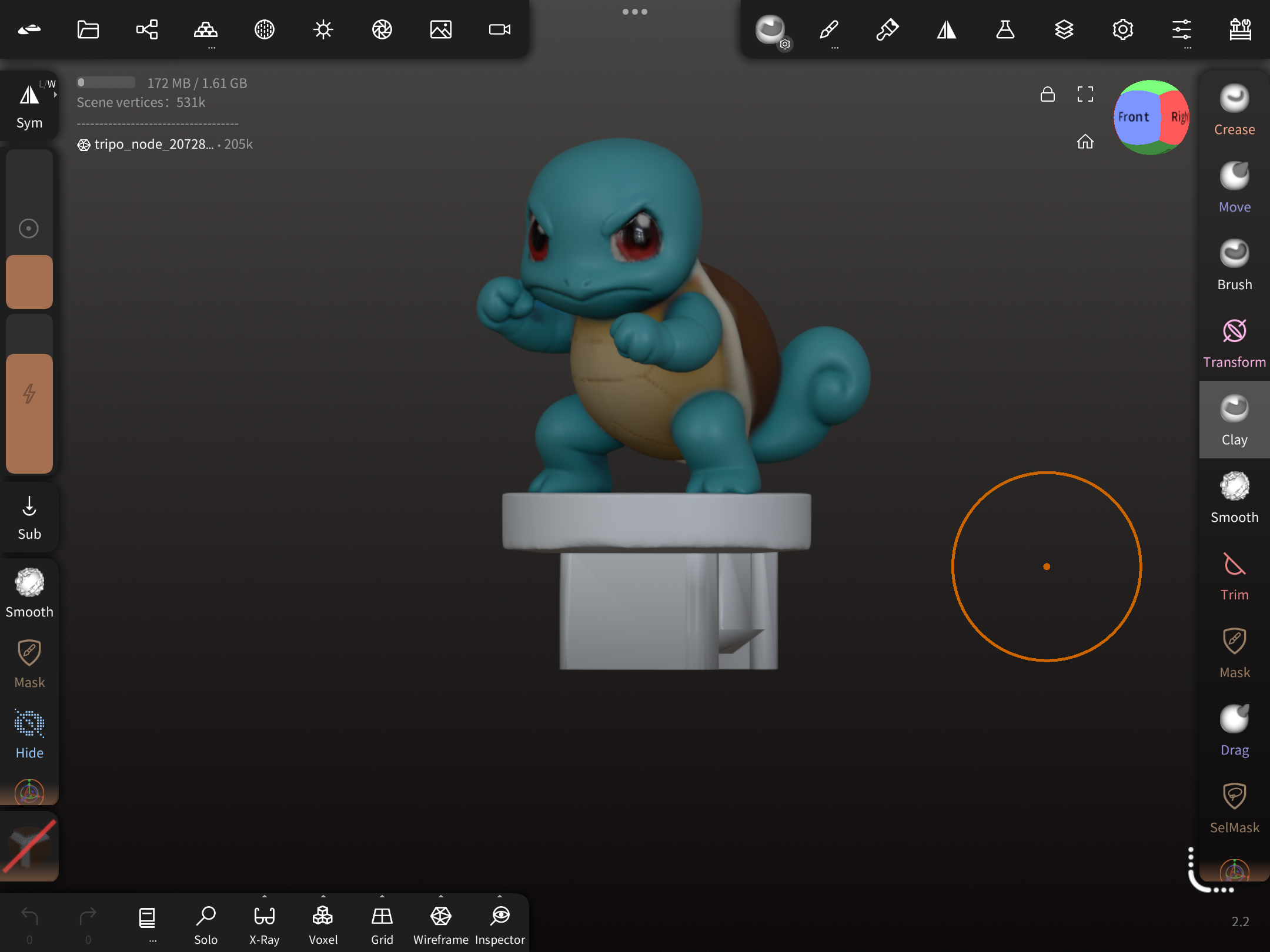Open the Files folder menu
Viewport: 1270px width, 952px height.
pyautogui.click(x=88, y=29)
